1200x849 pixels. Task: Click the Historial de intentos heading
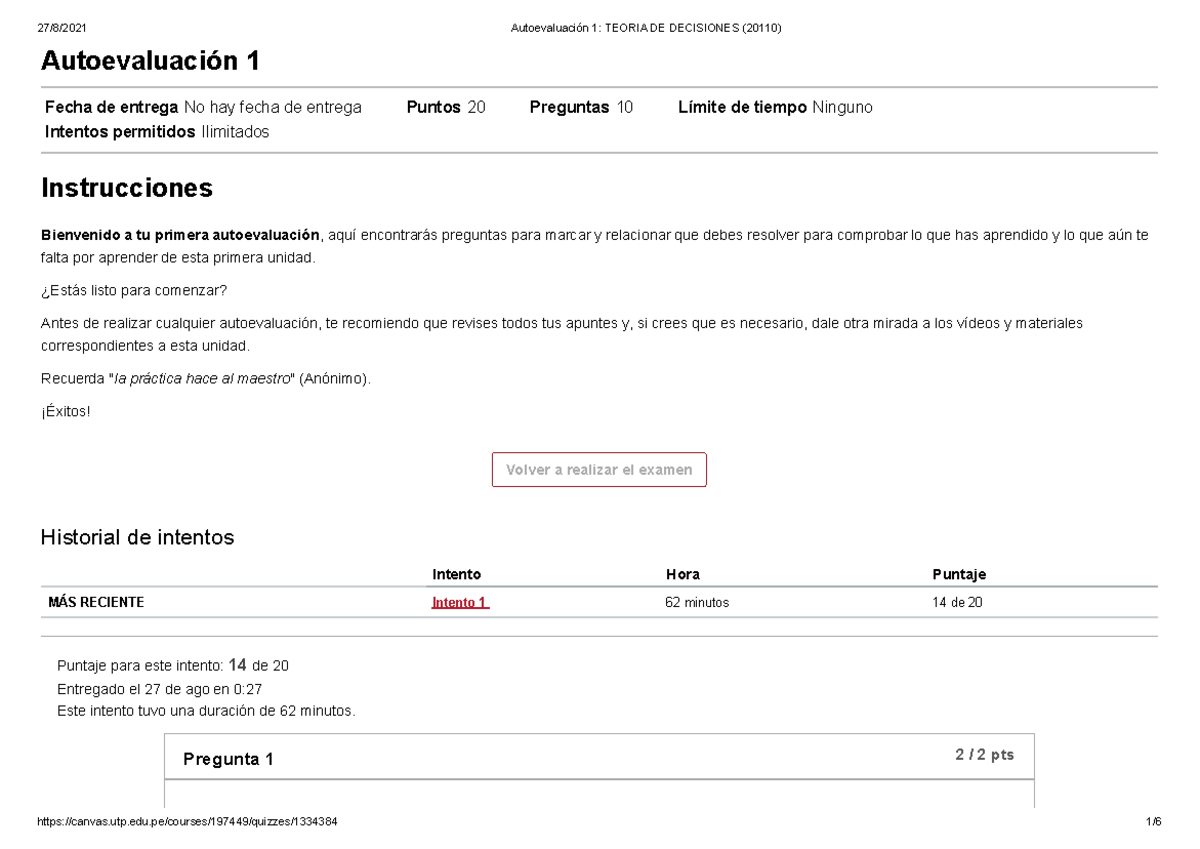coord(137,538)
